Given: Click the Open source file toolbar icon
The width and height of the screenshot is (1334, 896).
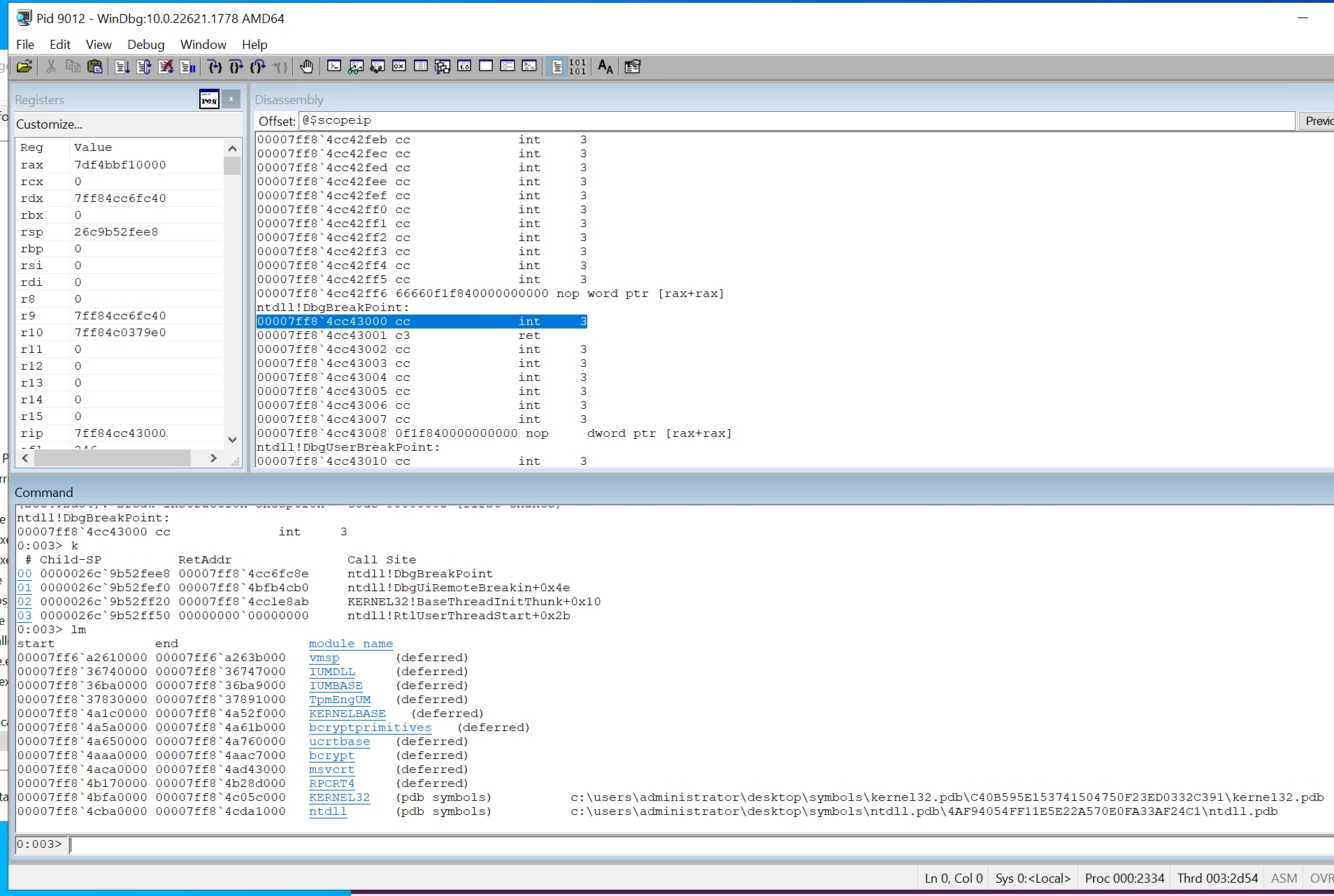Looking at the screenshot, I should 24,66.
